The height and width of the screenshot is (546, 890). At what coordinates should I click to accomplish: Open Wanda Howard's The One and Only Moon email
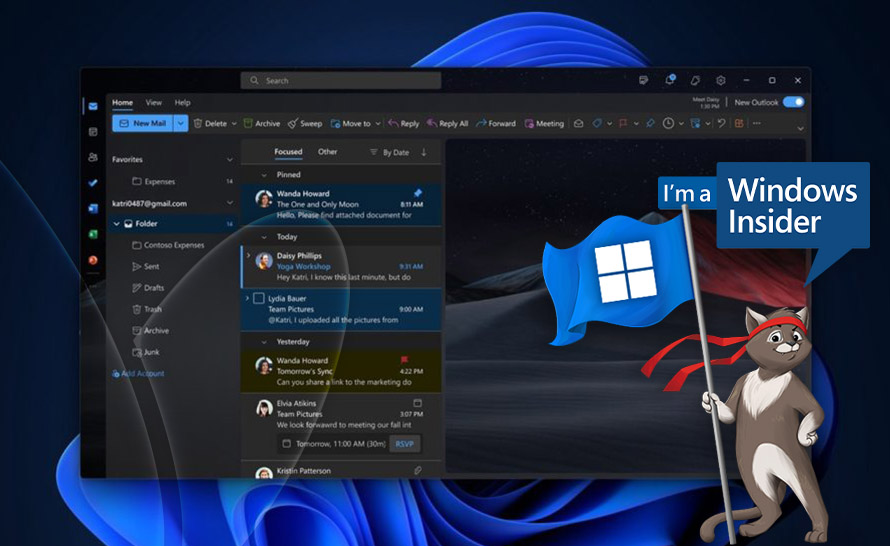click(341, 204)
